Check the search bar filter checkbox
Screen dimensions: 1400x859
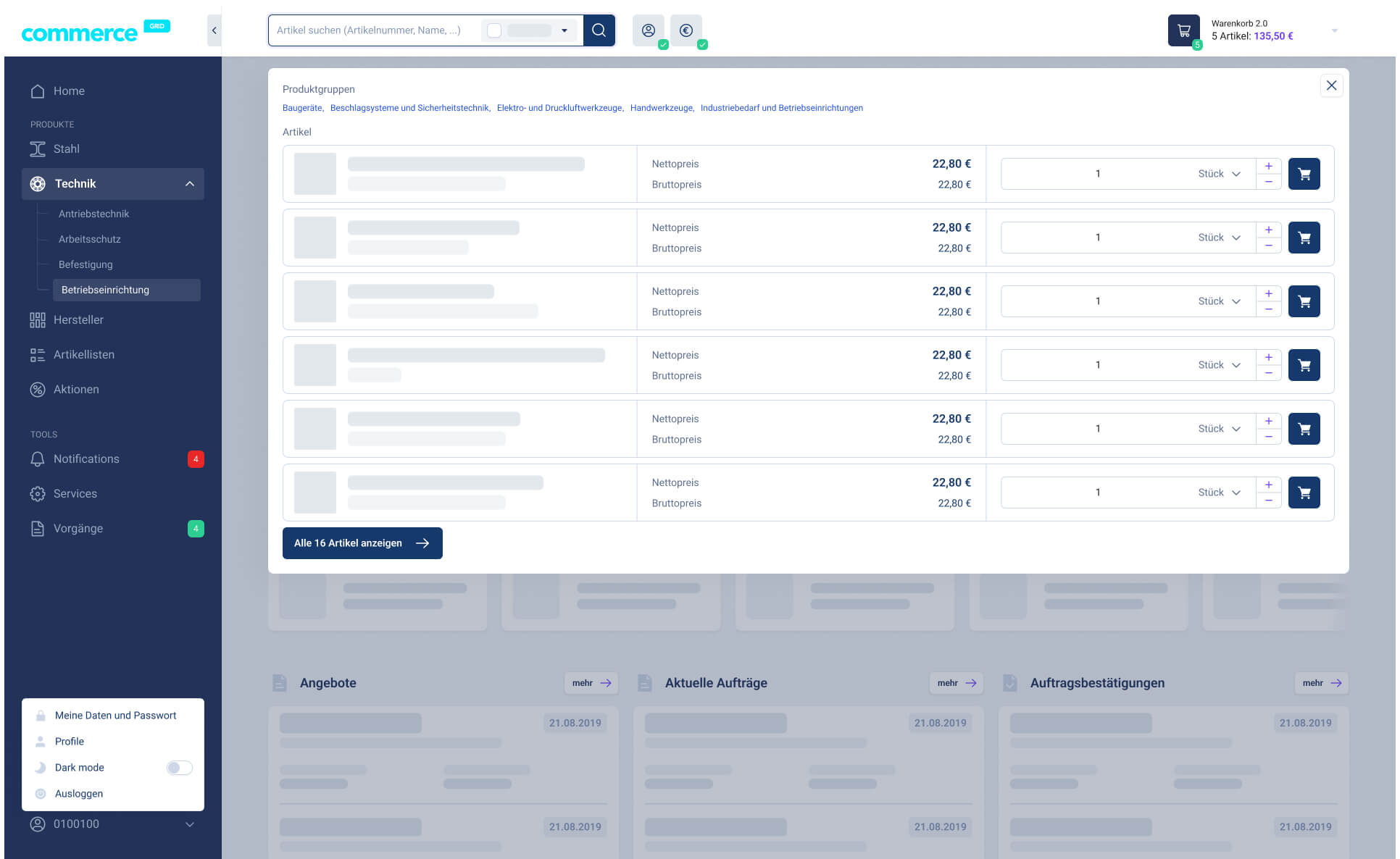(494, 30)
